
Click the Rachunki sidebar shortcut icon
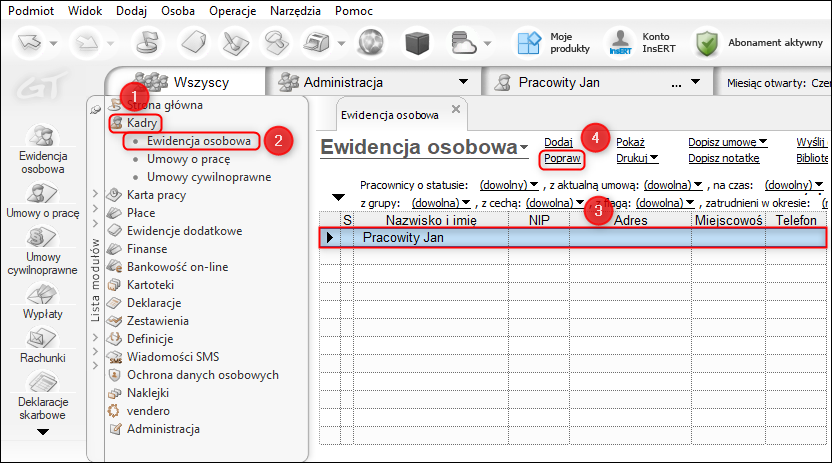click(x=42, y=338)
